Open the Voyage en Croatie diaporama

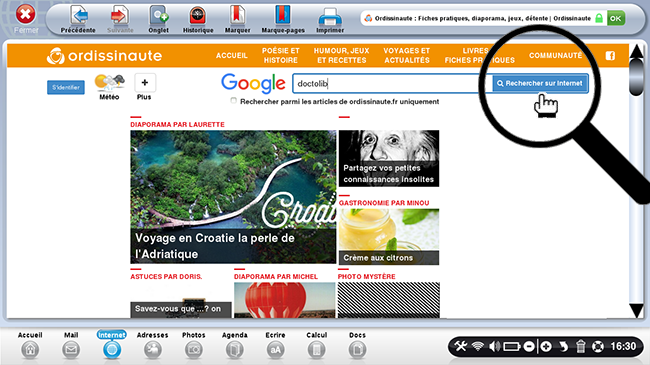(233, 197)
